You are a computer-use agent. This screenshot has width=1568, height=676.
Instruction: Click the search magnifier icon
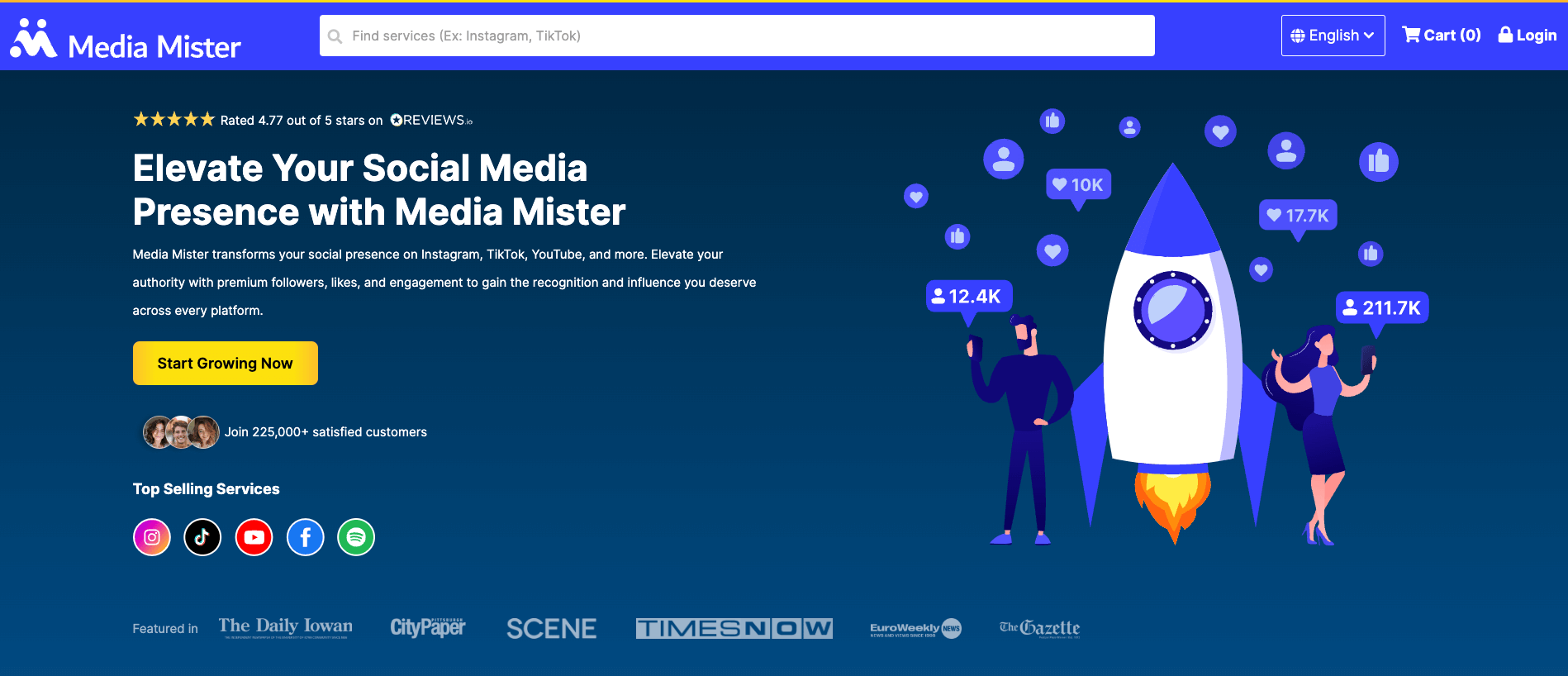(335, 36)
